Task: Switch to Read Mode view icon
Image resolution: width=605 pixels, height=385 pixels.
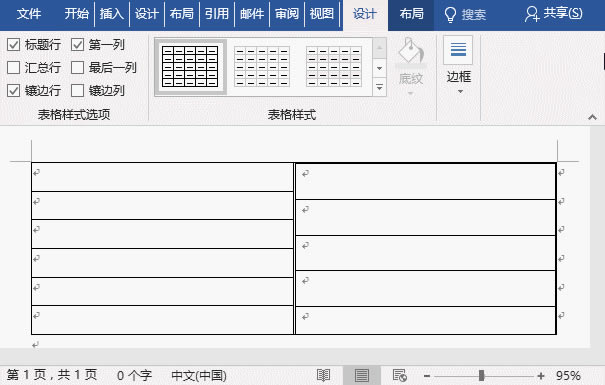Action: pos(323,375)
